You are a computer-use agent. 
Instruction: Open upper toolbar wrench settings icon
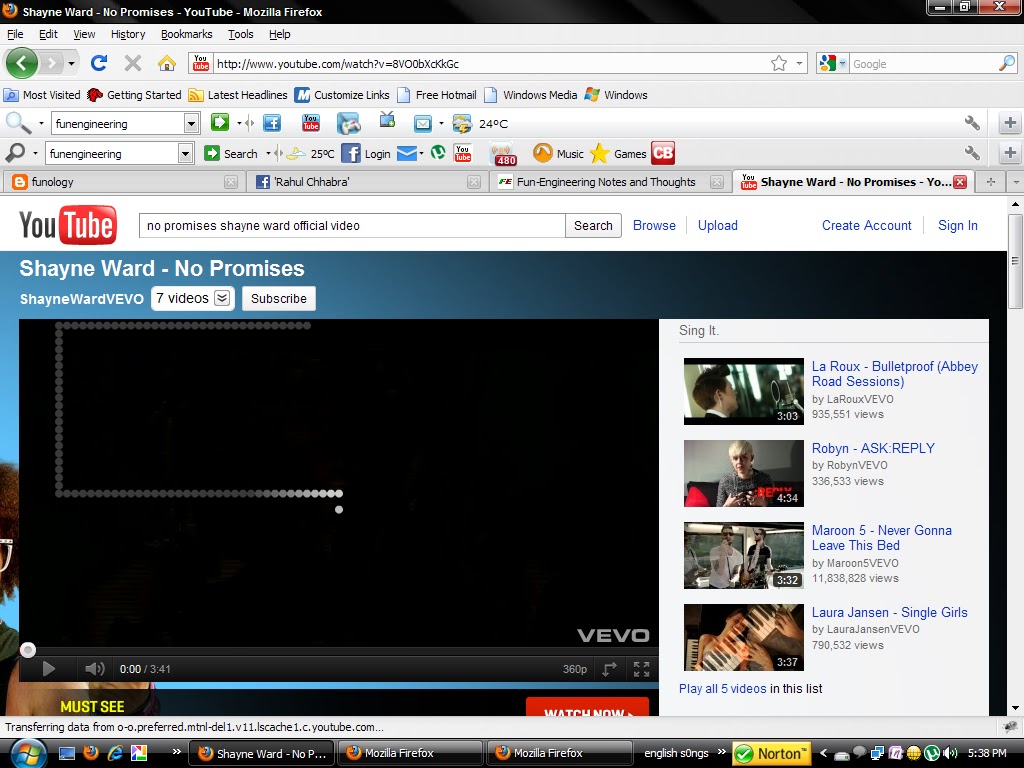pyautogui.click(x=972, y=123)
